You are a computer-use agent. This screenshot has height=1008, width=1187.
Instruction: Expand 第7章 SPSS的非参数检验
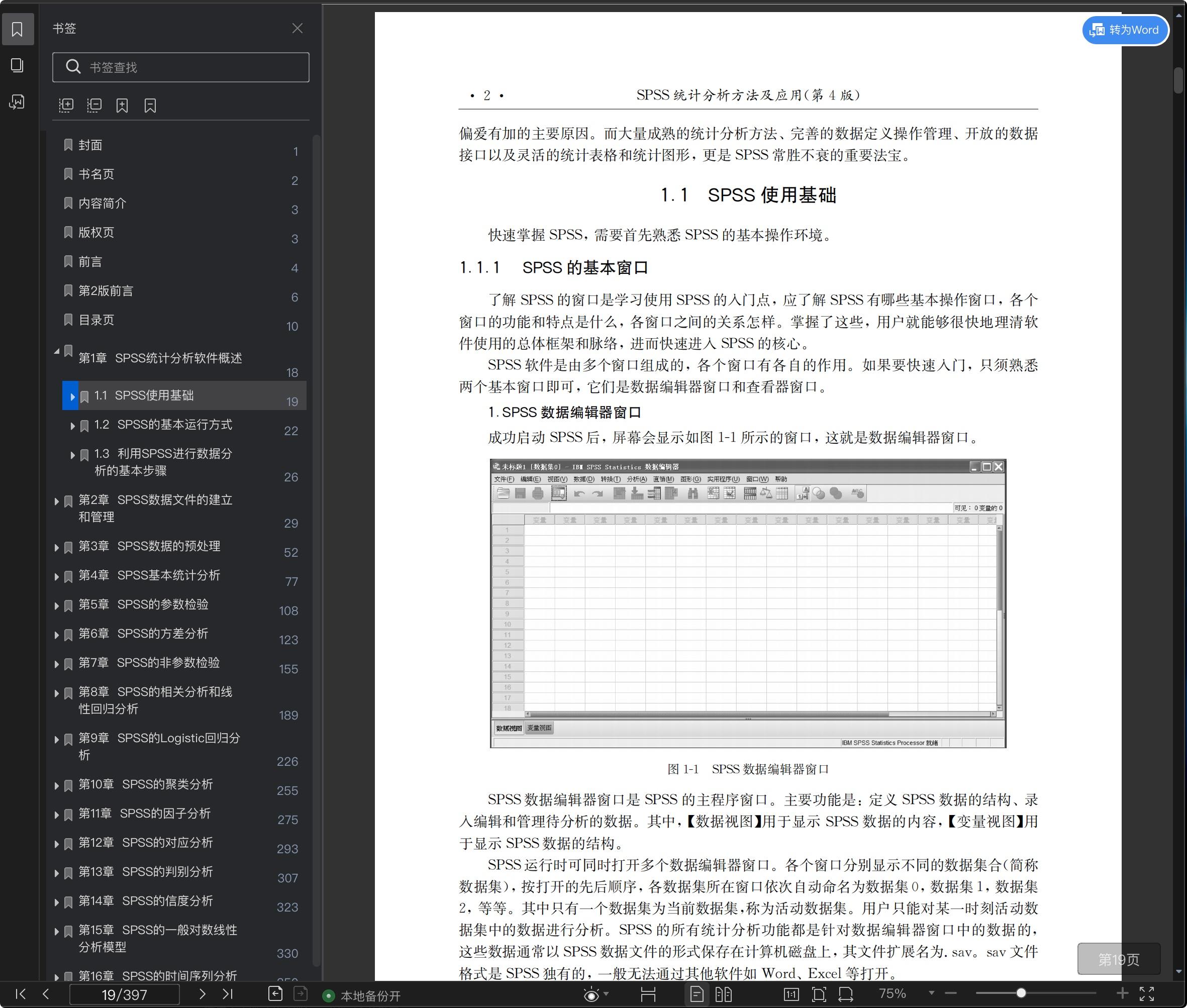point(57,664)
